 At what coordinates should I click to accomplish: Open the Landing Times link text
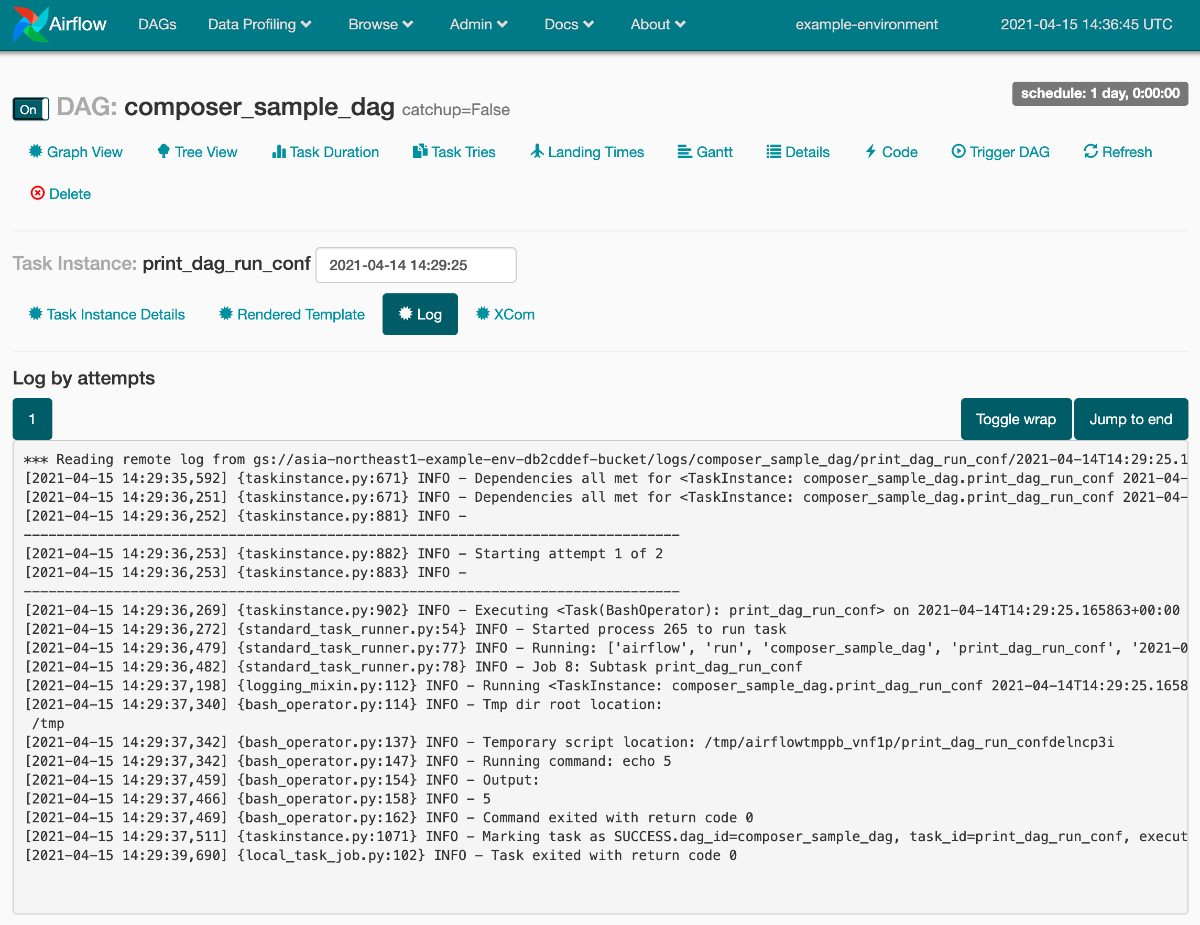coord(596,152)
